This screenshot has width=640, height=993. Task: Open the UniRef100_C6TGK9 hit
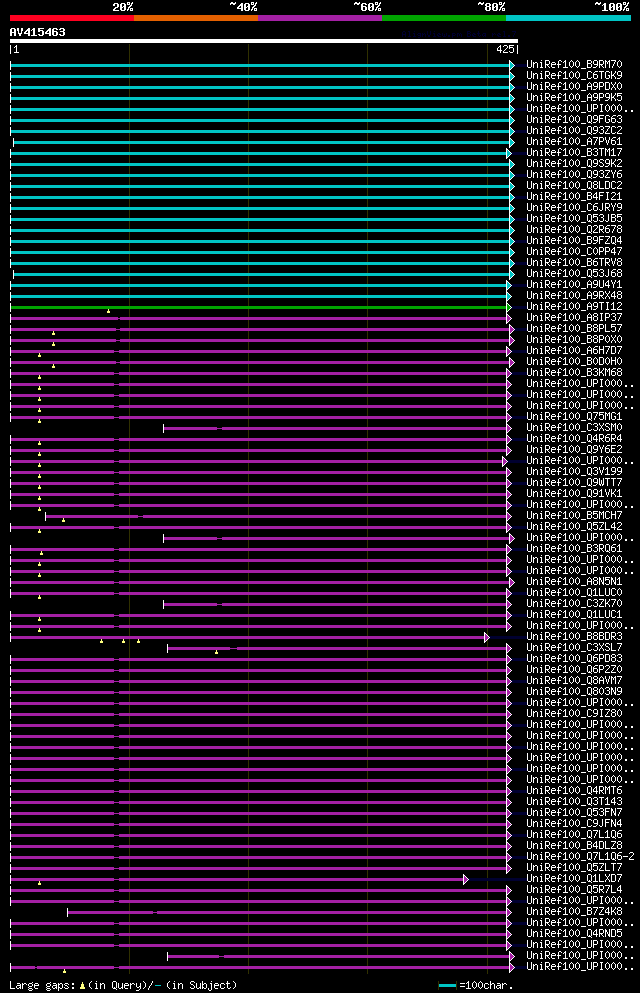574,75
